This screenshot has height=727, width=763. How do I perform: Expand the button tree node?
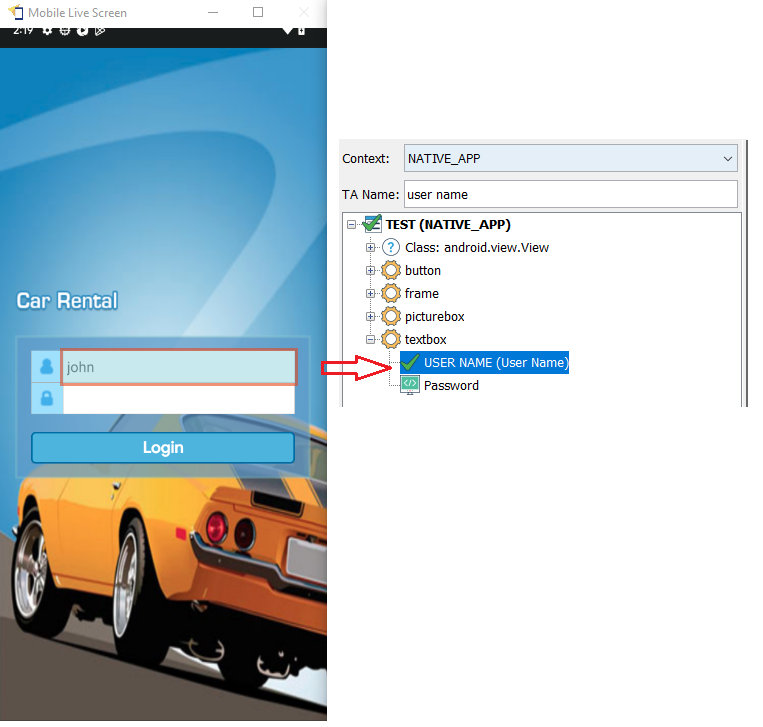coord(370,271)
